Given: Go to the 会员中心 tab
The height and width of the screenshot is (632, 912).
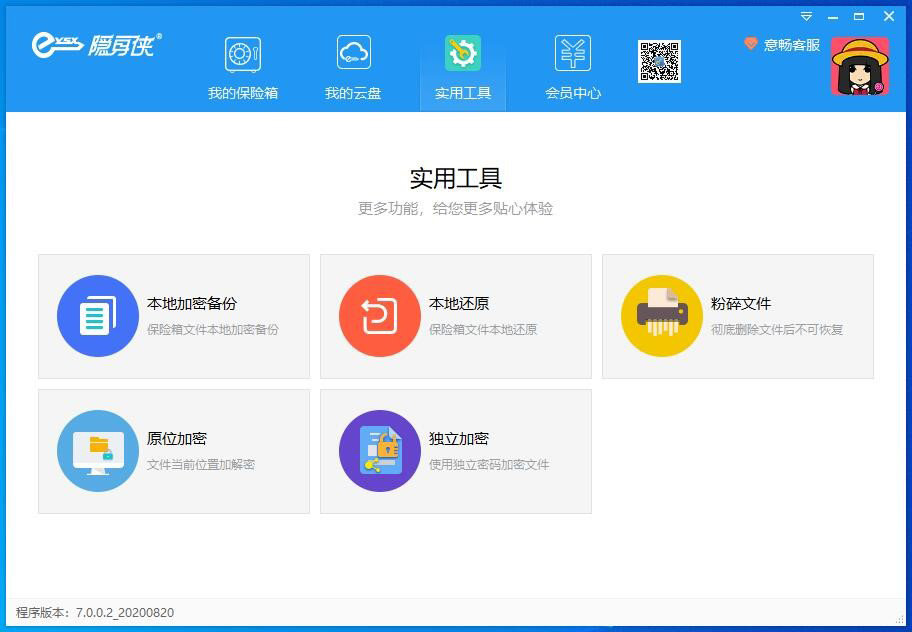Looking at the screenshot, I should (573, 93).
